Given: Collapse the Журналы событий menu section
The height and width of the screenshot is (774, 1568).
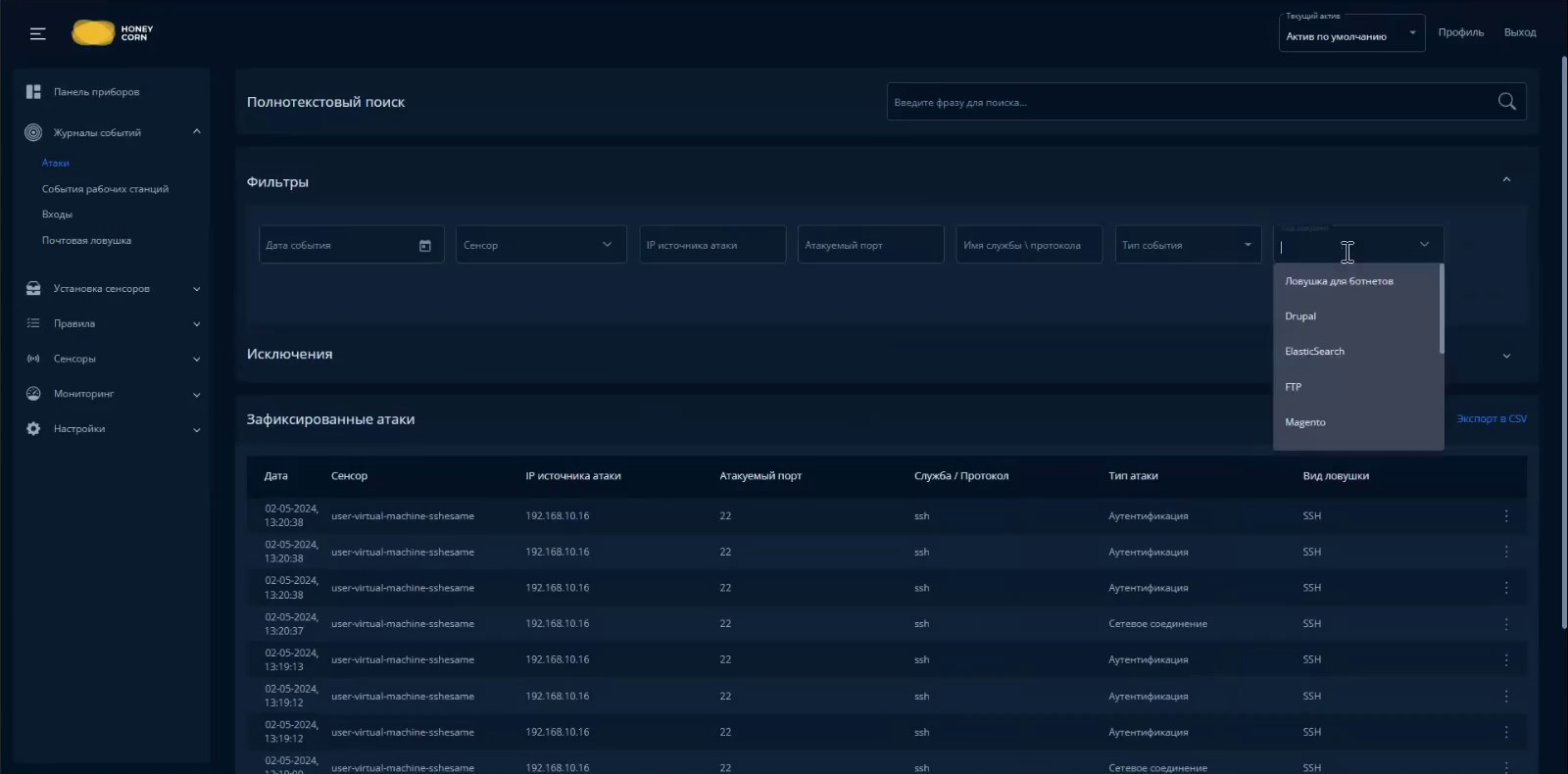Looking at the screenshot, I should pyautogui.click(x=197, y=132).
